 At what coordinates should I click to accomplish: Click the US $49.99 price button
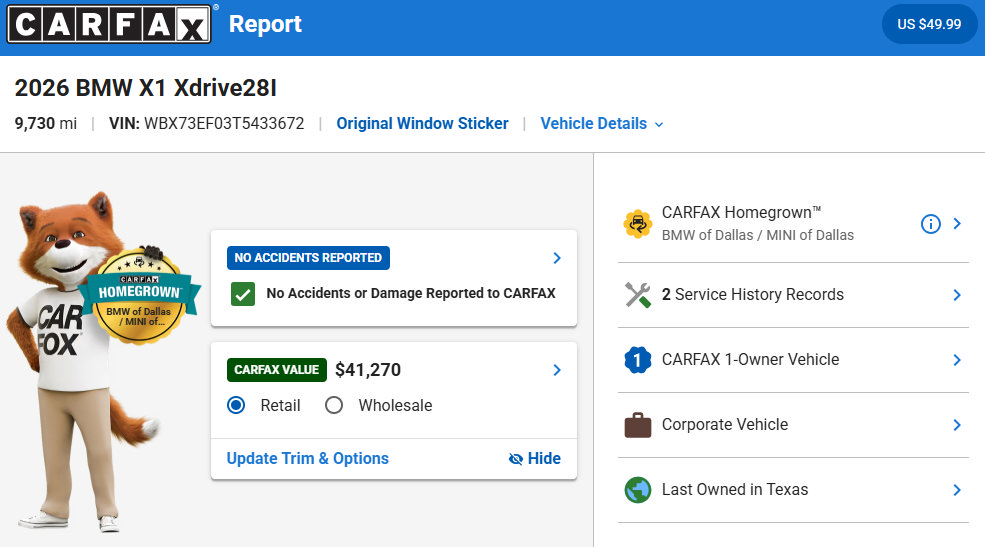coord(929,24)
